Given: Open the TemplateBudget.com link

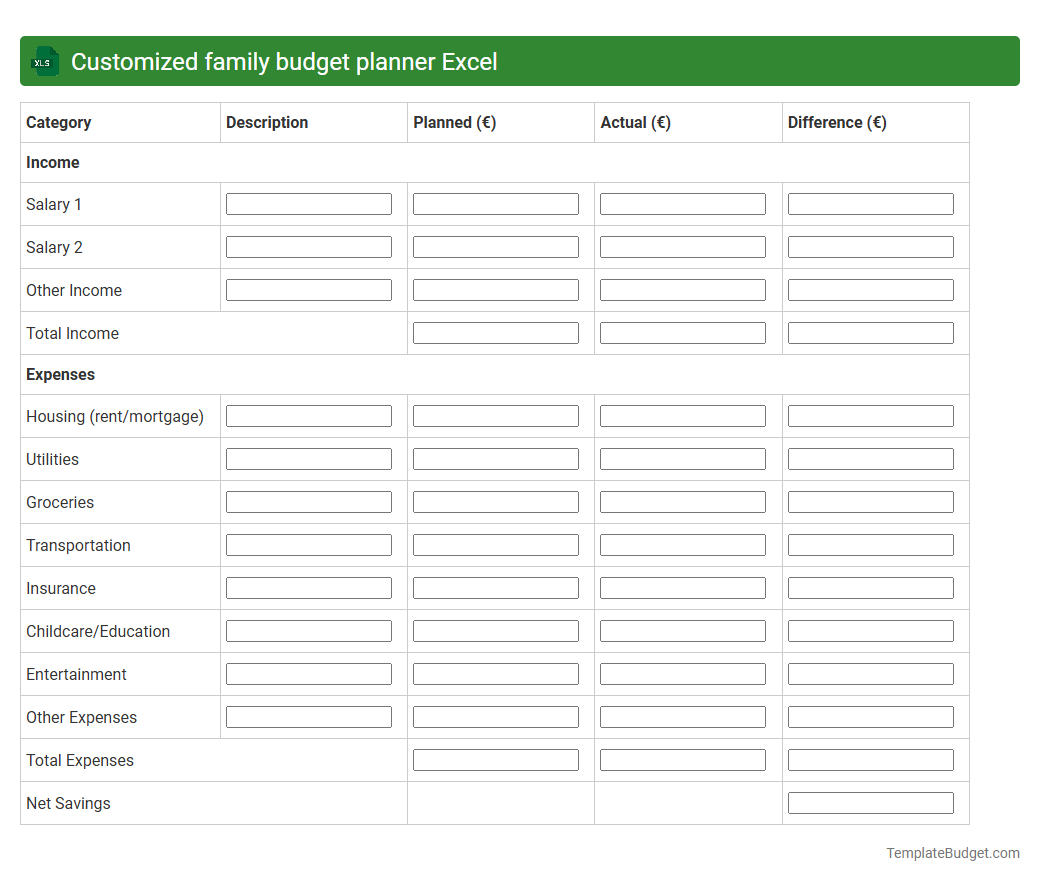Looking at the screenshot, I should 952,853.
